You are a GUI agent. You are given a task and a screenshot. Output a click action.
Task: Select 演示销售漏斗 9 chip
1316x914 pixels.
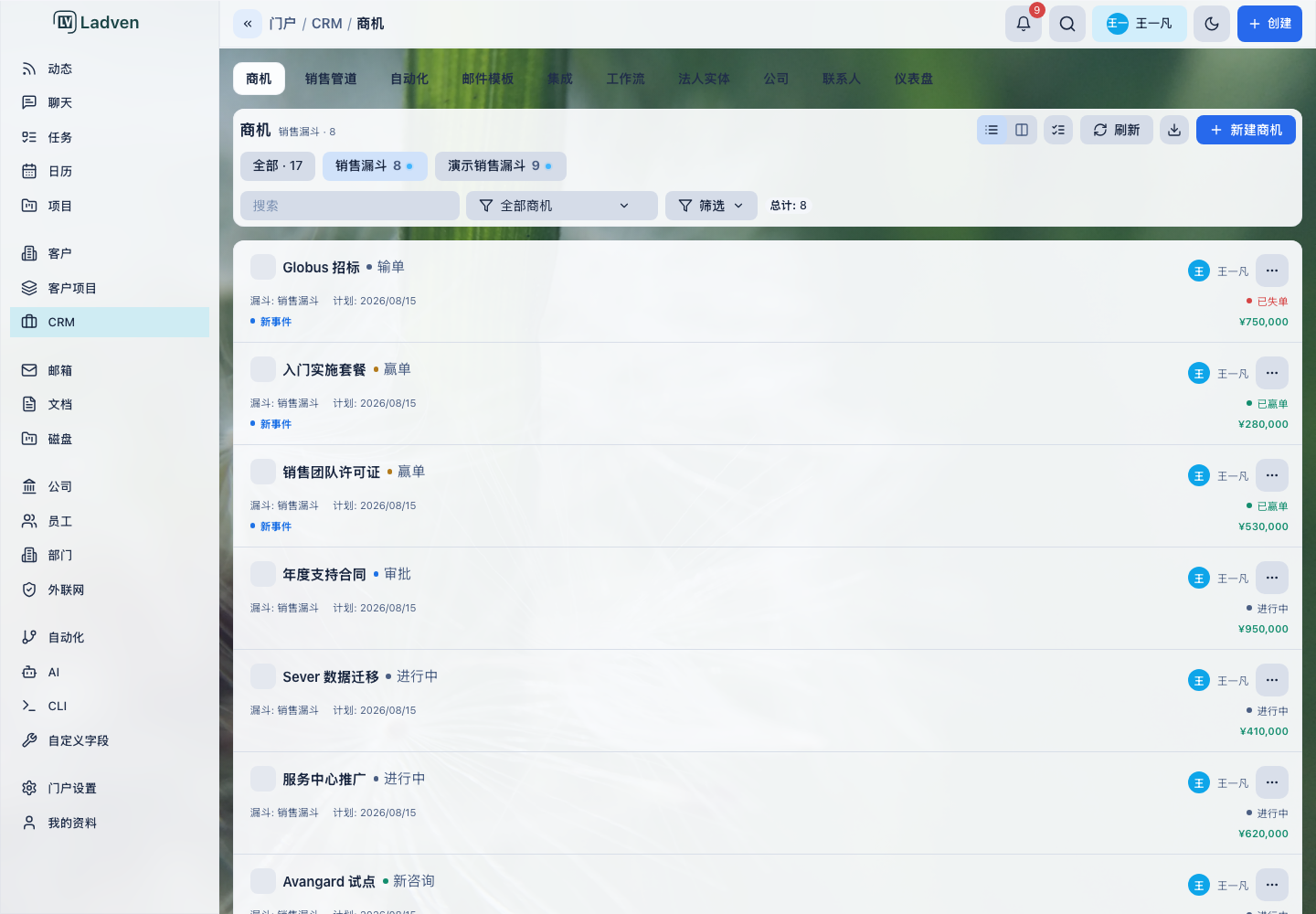click(x=501, y=165)
